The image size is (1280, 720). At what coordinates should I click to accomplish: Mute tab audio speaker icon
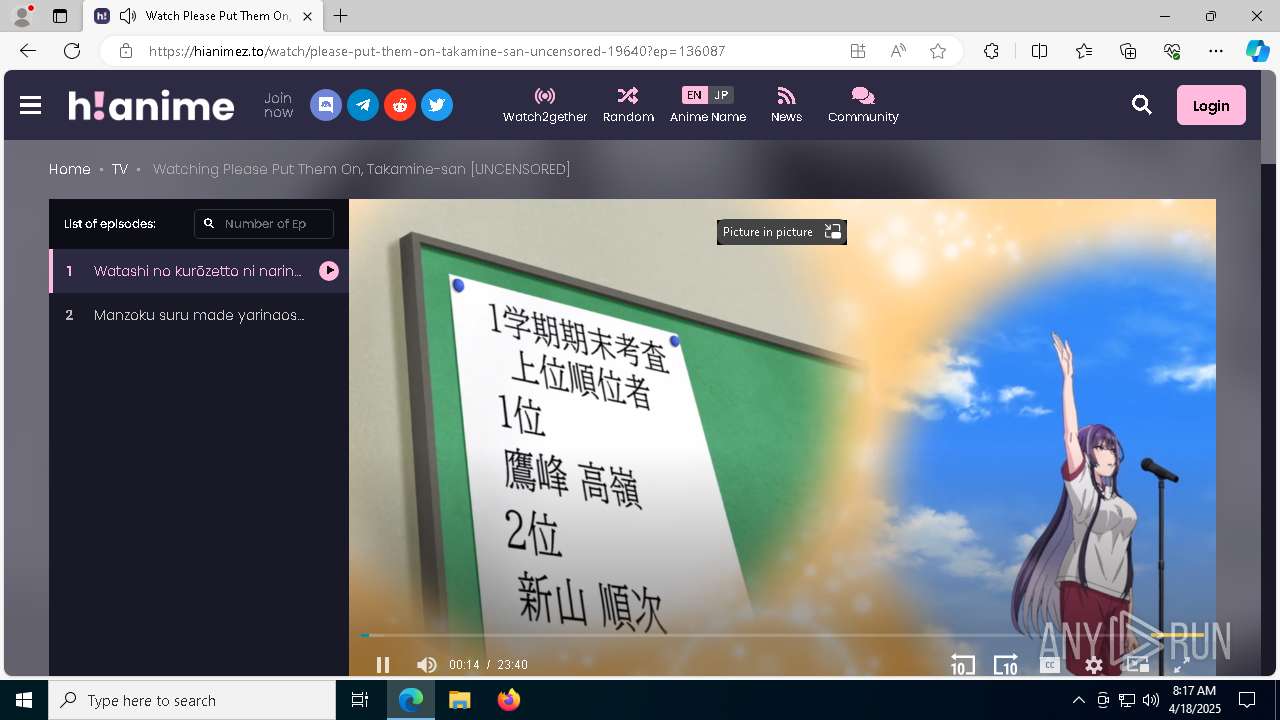(127, 16)
